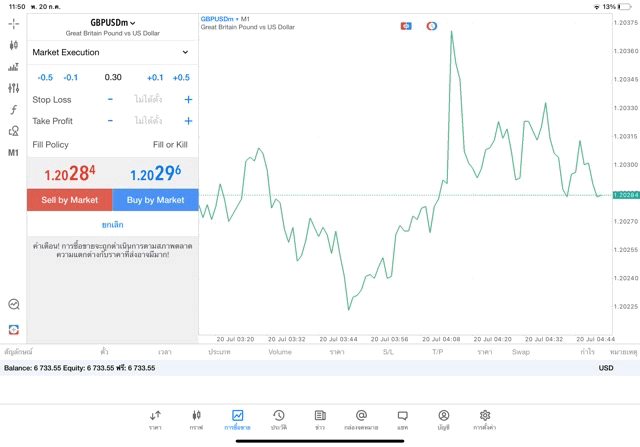The width and height of the screenshot is (640, 447).
Task: Expand the Market Execution order type dropdown
Action: coord(112,52)
